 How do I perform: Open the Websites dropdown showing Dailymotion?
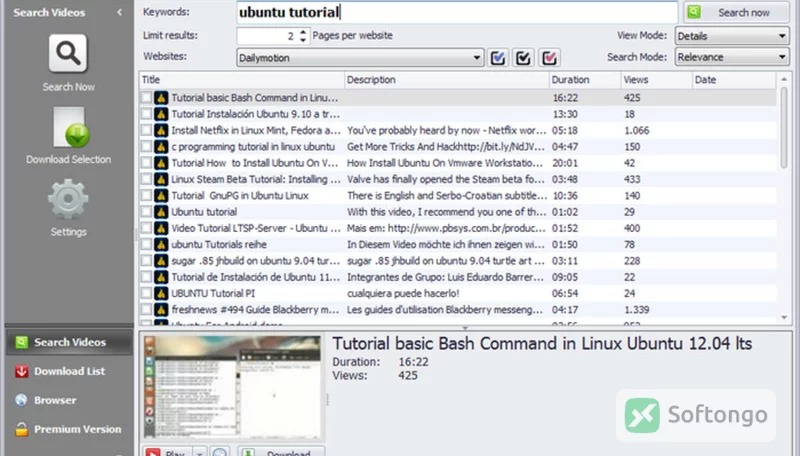tap(360, 58)
